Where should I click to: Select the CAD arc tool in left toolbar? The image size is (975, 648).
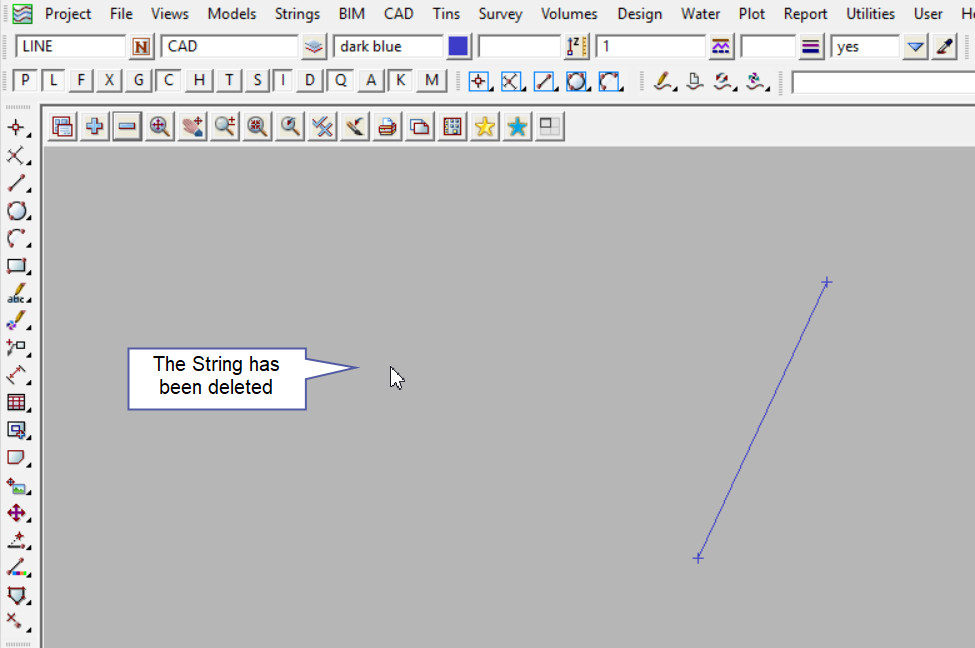(x=17, y=238)
